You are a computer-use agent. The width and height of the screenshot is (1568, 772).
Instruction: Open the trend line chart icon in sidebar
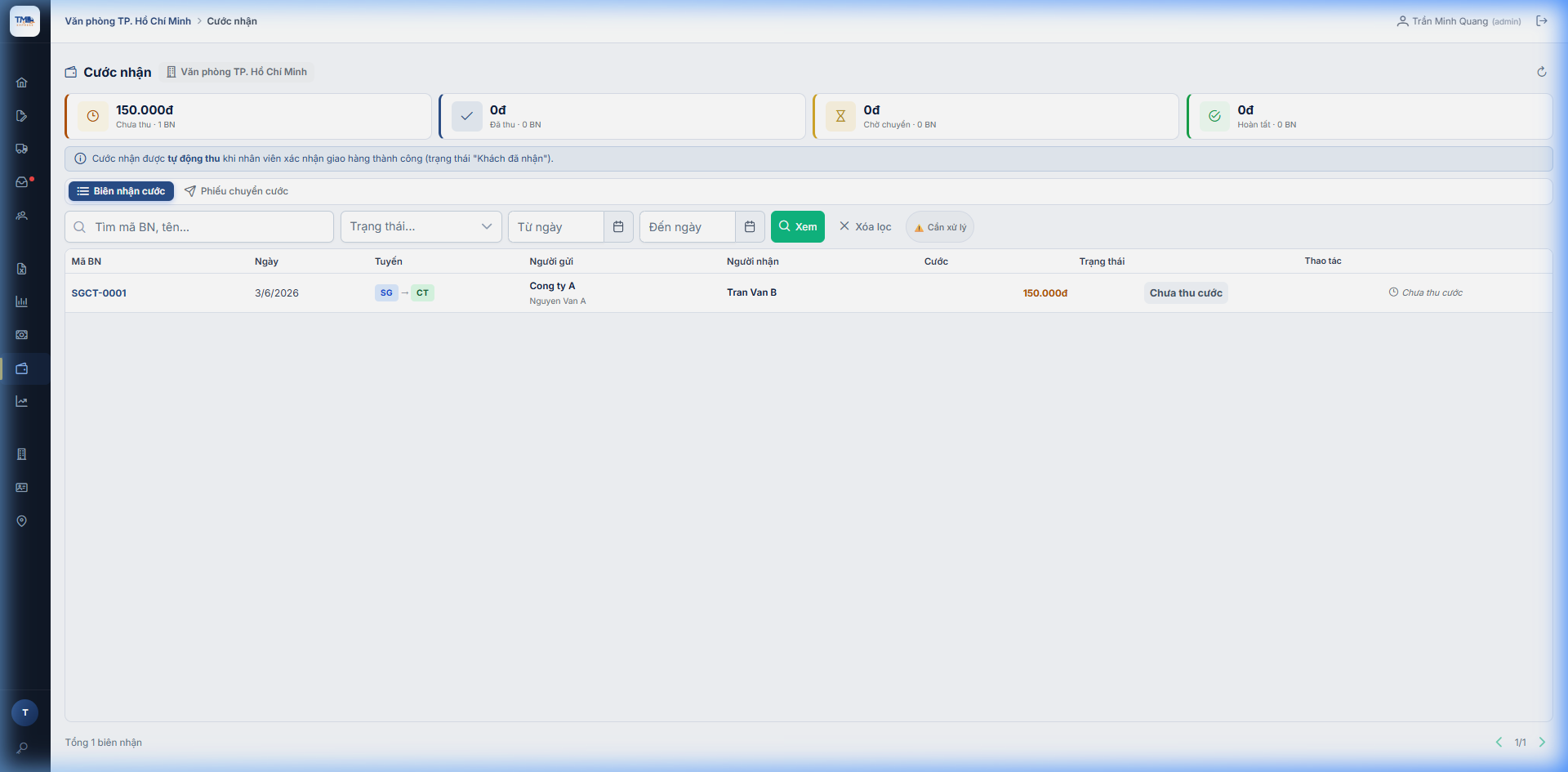(22, 401)
